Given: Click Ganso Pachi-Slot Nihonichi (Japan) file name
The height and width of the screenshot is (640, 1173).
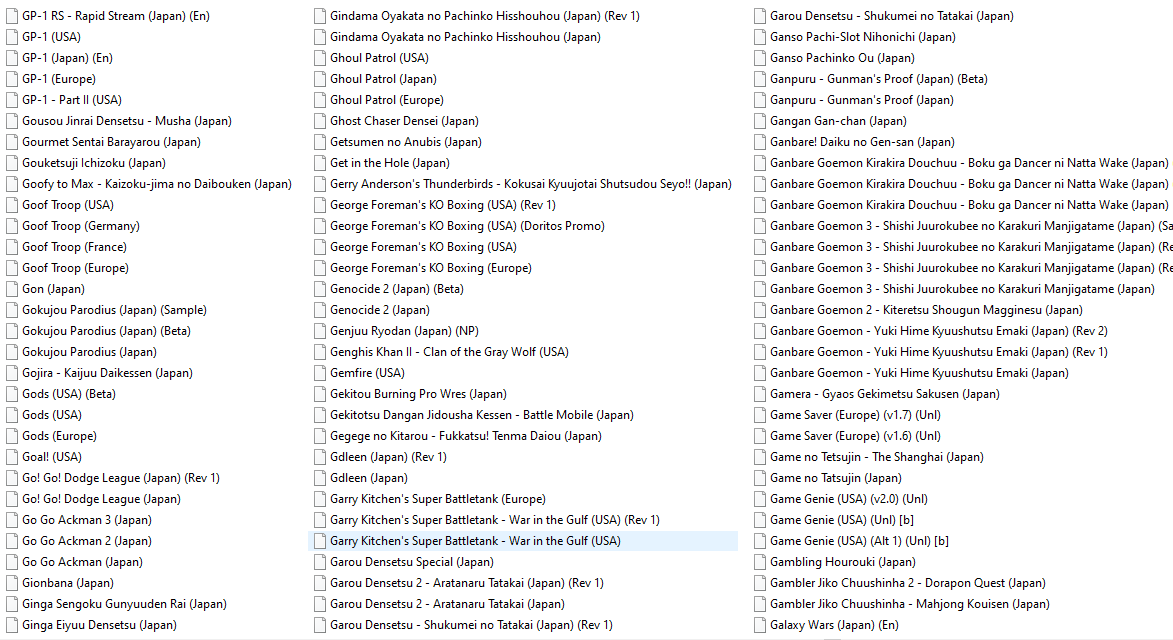Looking at the screenshot, I should coord(863,37).
